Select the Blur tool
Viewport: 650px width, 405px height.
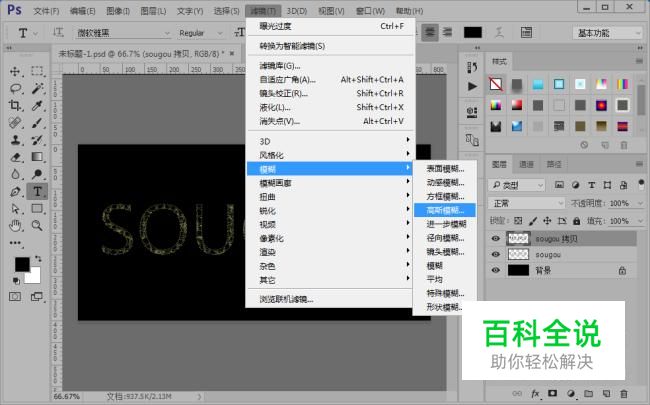pos(15,174)
